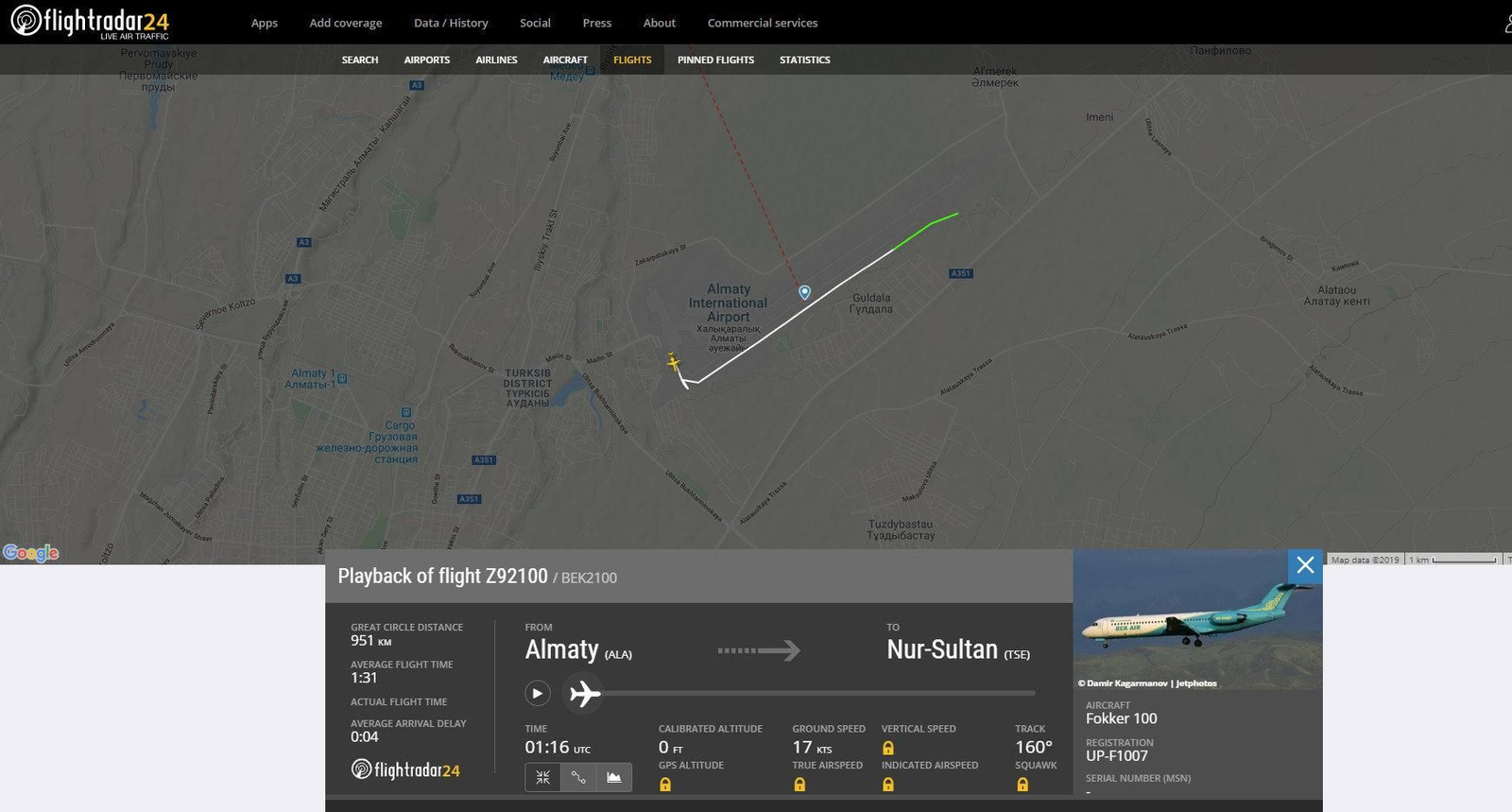Viewport: 1512px width, 812px height.
Task: Toggle the altitude graph button
Action: [x=614, y=777]
